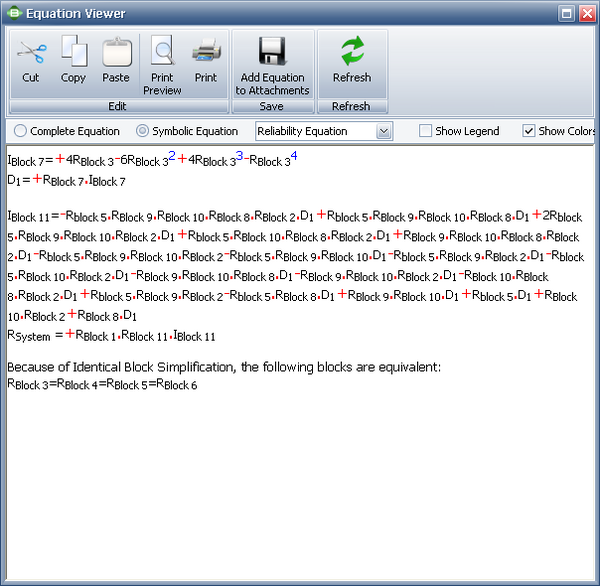Open the Reliability Equation dropdown arrow
Viewport: 600px width, 586px height.
point(384,131)
